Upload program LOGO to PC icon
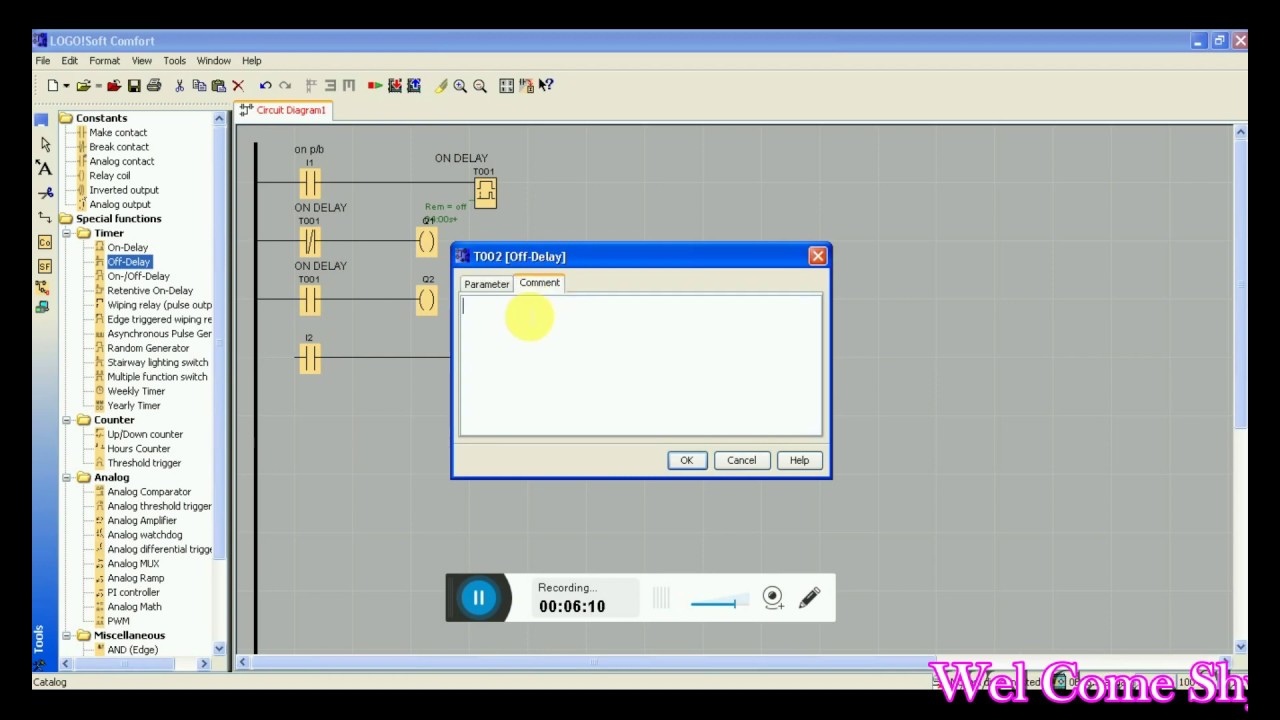1280x720 pixels. tap(414, 86)
